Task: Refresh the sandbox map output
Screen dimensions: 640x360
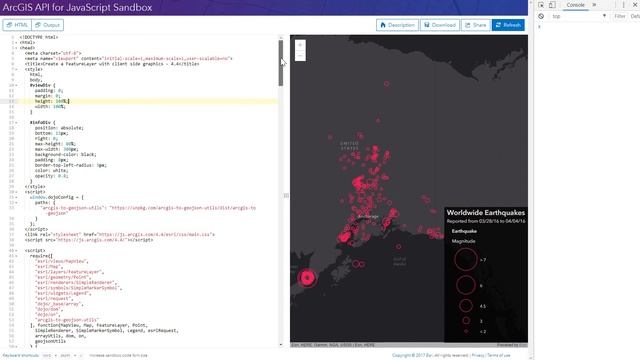Action: [x=508, y=25]
